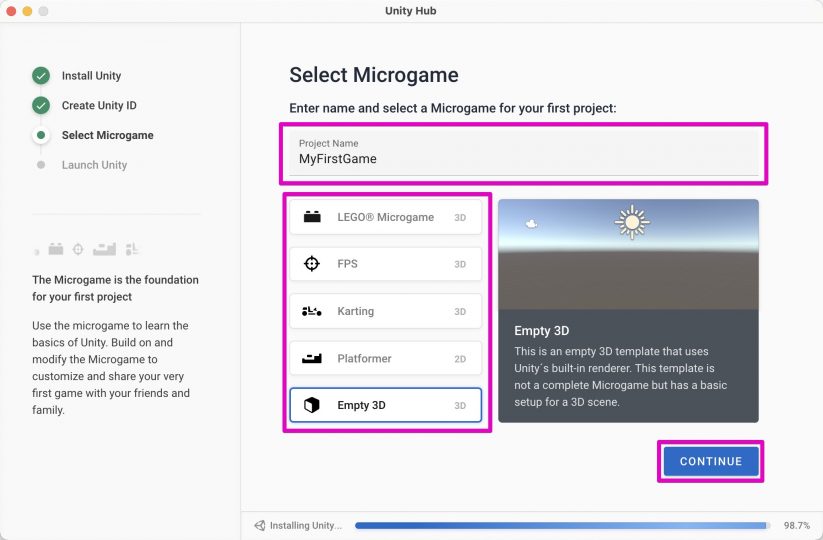Viewport: 823px width, 540px height.
Task: Select the LEGO® Microgame option
Action: (x=385, y=217)
